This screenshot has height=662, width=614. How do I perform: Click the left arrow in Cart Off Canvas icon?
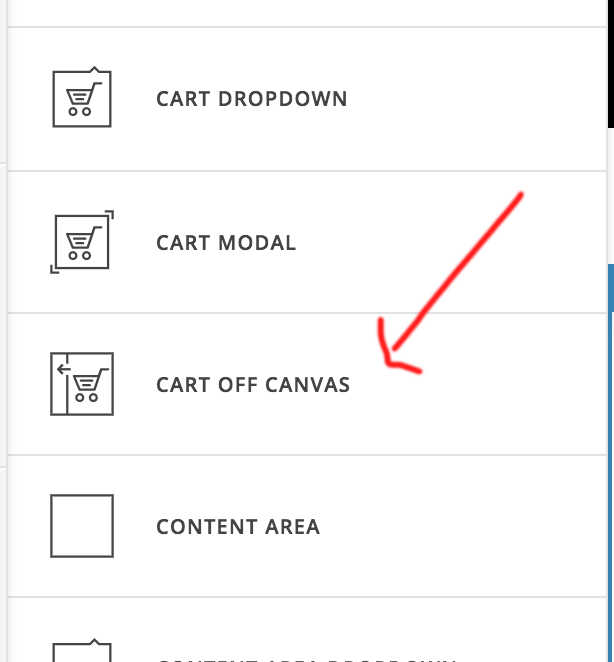62,370
